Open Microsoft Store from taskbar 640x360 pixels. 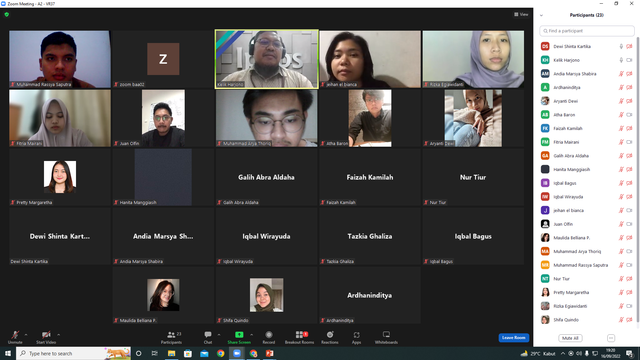coord(188,353)
